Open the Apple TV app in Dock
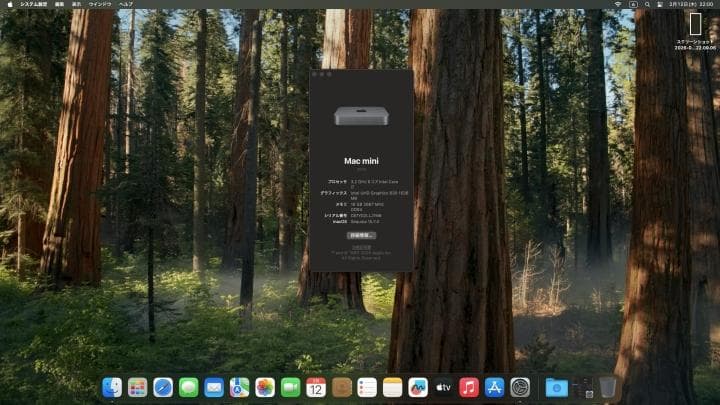Image resolution: width=720 pixels, height=405 pixels. 443,387
